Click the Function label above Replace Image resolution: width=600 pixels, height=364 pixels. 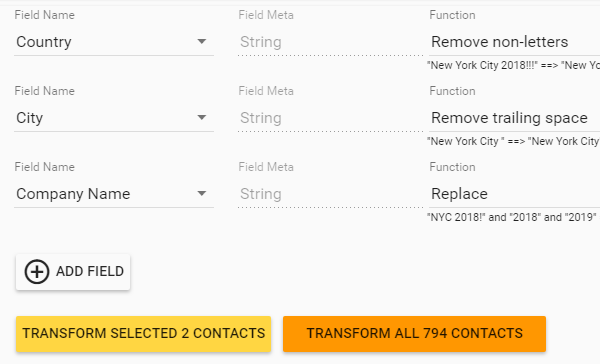(x=452, y=167)
